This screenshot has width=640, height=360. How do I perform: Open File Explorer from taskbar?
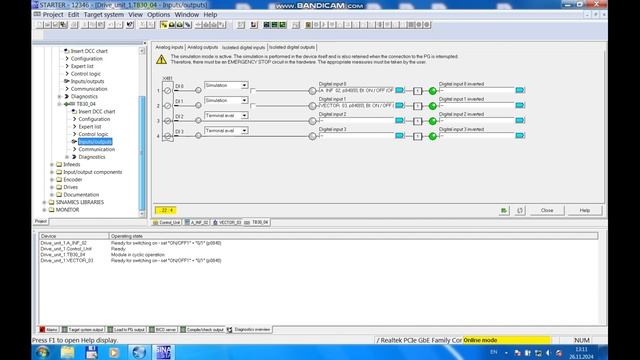click(x=67, y=352)
